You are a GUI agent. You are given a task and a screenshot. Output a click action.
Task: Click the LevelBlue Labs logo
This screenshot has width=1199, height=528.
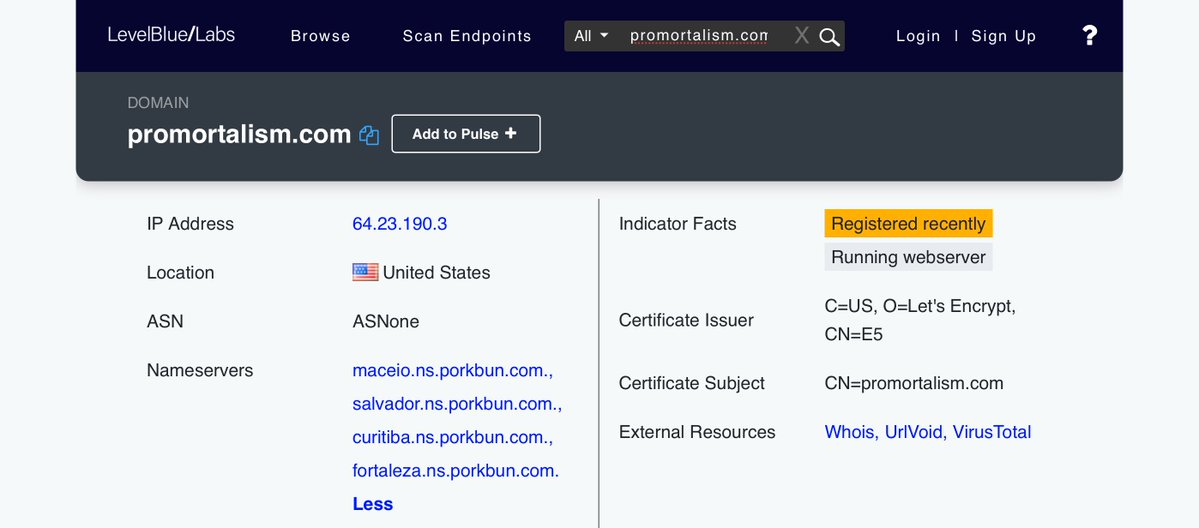coord(171,35)
